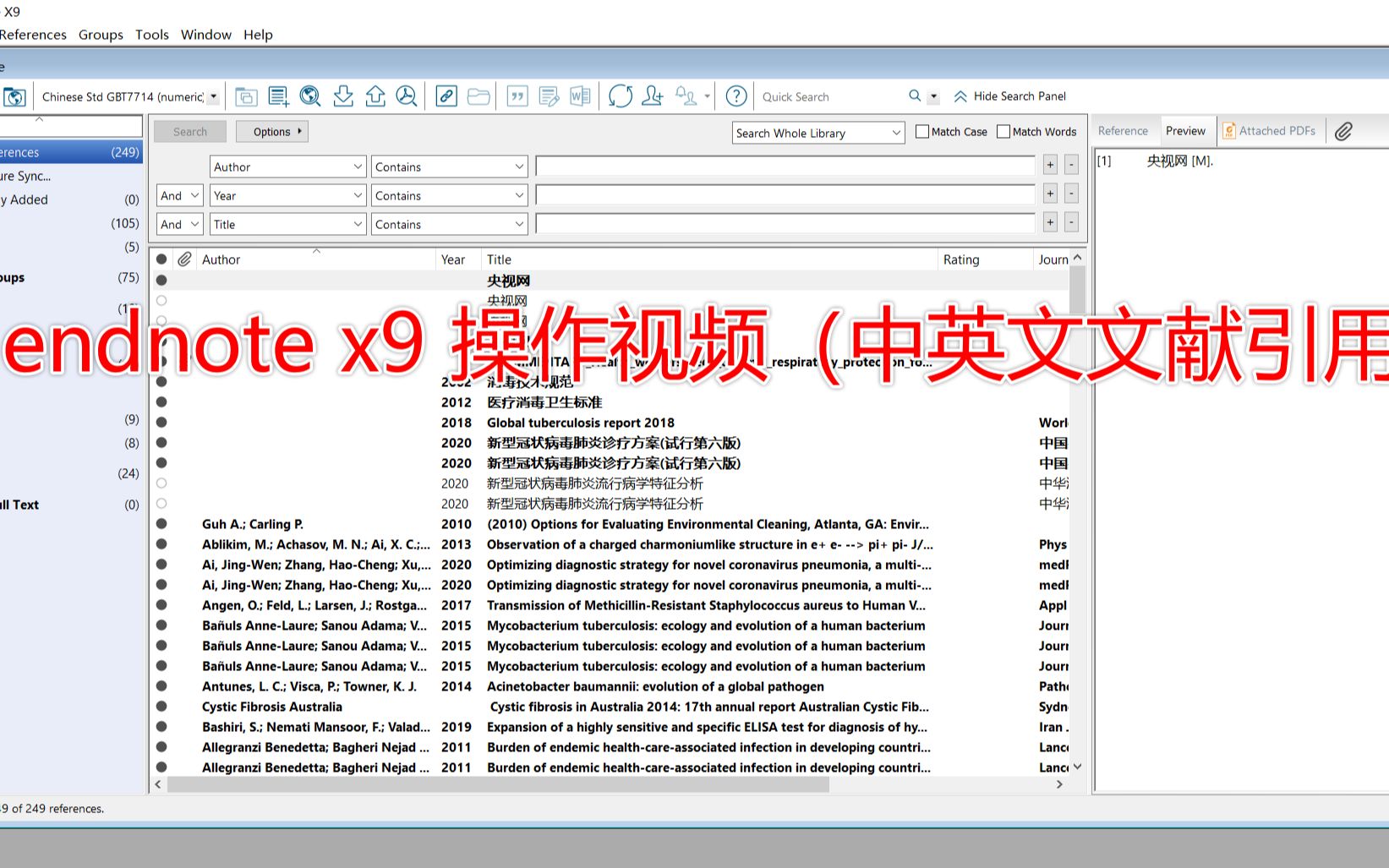This screenshot has height=868, width=1389.
Task: Insert Citation into Word document
Action: pos(517,96)
